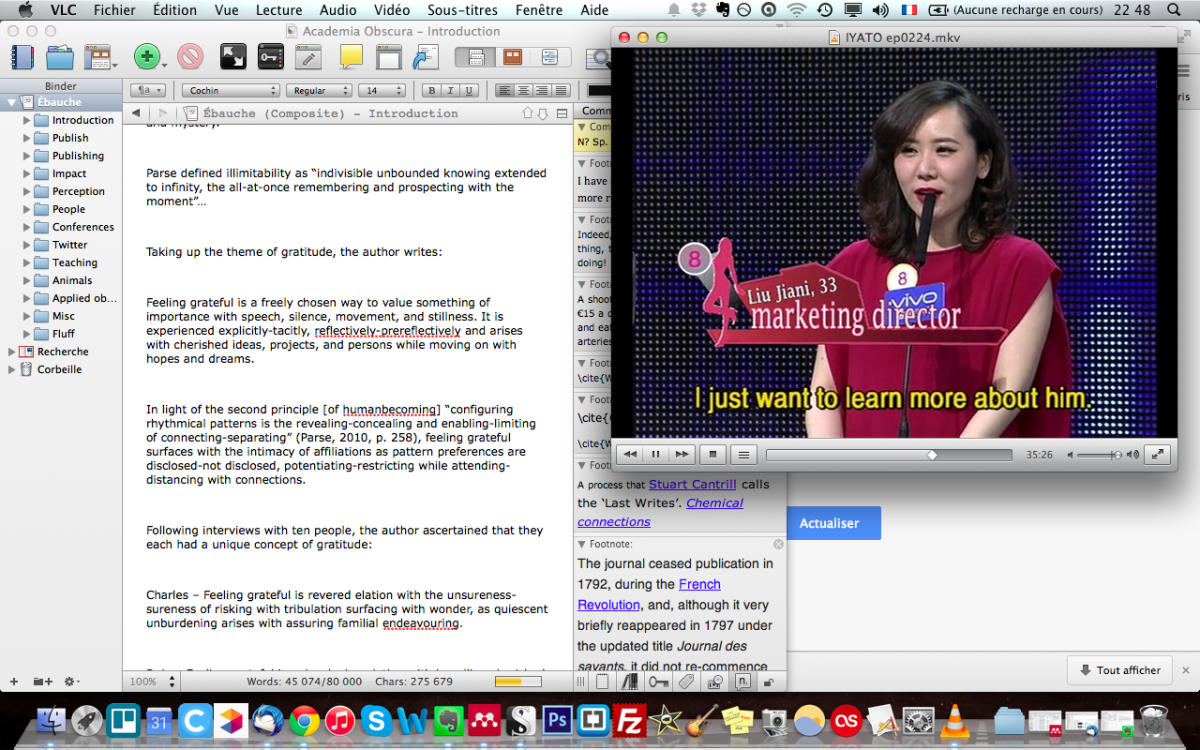The width and height of the screenshot is (1200, 750).
Task: Click the yellow comment note icon
Action: (351, 57)
